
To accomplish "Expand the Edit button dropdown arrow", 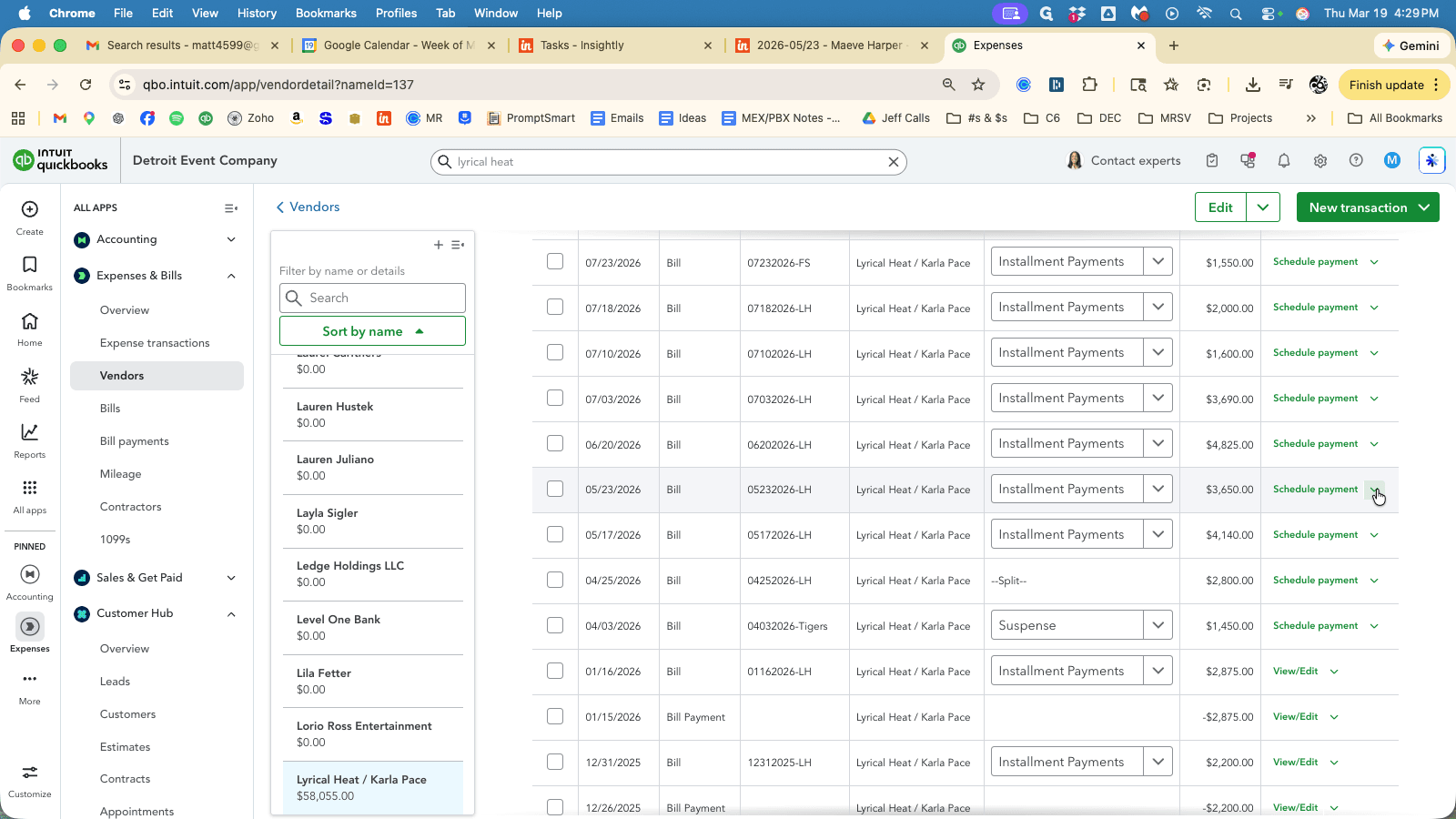I will pyautogui.click(x=1263, y=207).
